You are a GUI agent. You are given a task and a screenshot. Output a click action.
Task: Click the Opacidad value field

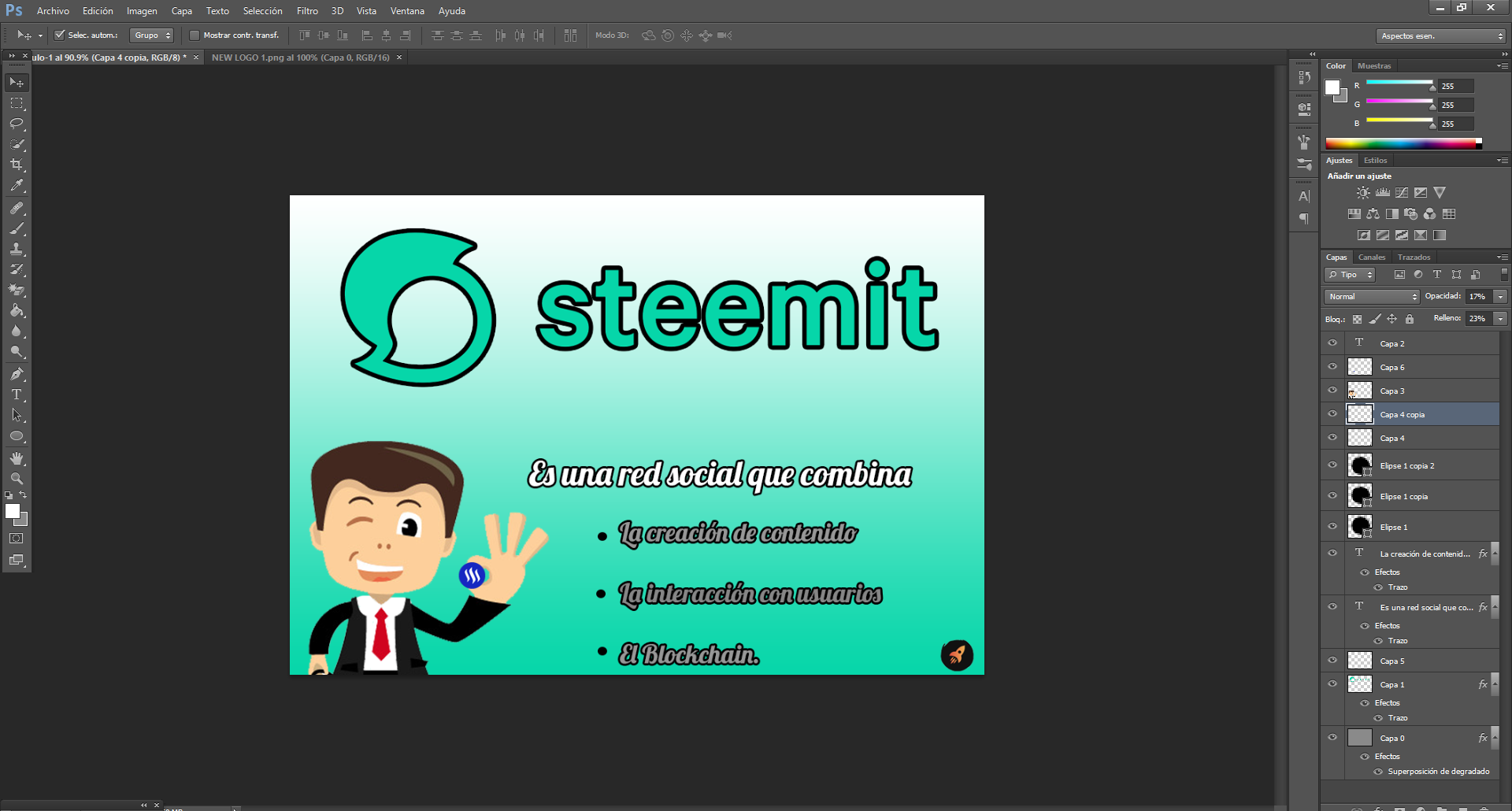pyautogui.click(x=1478, y=297)
